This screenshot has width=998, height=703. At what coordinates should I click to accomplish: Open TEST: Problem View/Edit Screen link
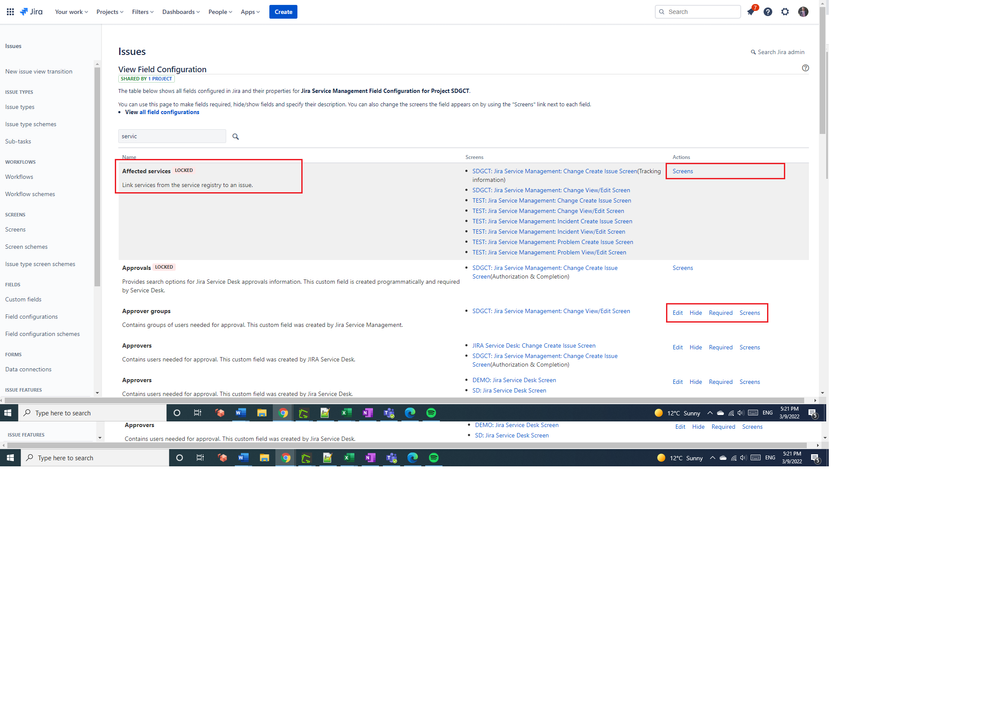pos(549,253)
